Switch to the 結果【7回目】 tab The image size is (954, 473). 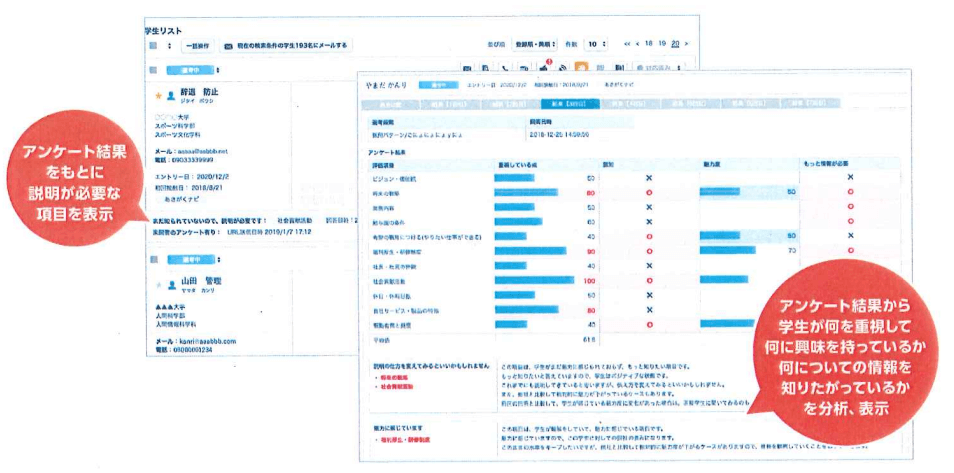click(809, 103)
